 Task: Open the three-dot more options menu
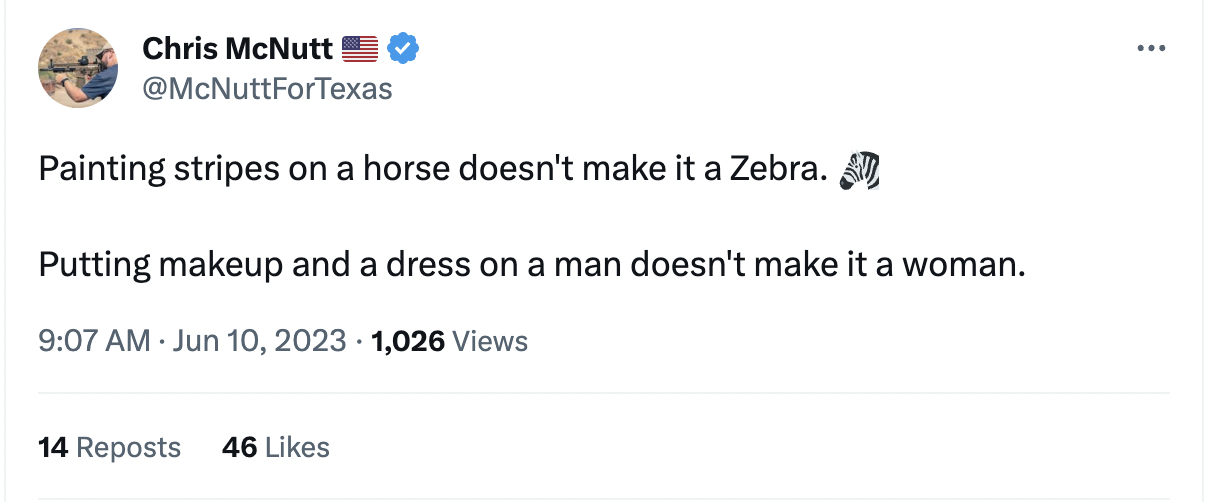click(1152, 48)
